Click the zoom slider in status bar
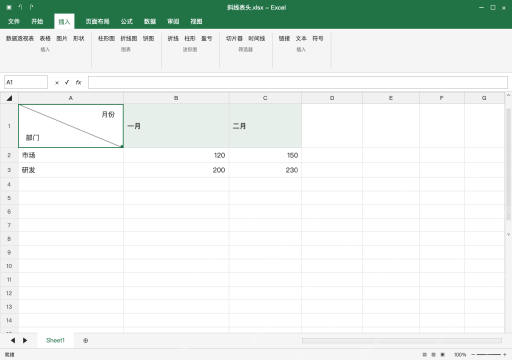The image size is (512, 360). [489, 354]
